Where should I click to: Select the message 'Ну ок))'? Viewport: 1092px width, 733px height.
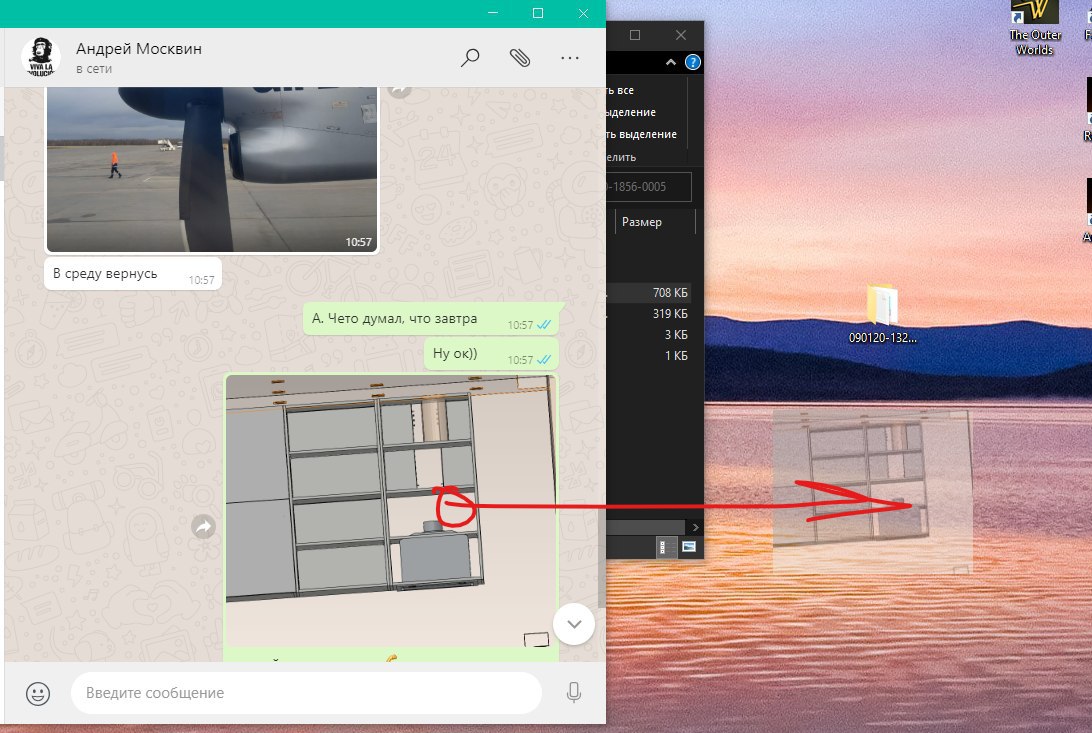(x=492, y=354)
